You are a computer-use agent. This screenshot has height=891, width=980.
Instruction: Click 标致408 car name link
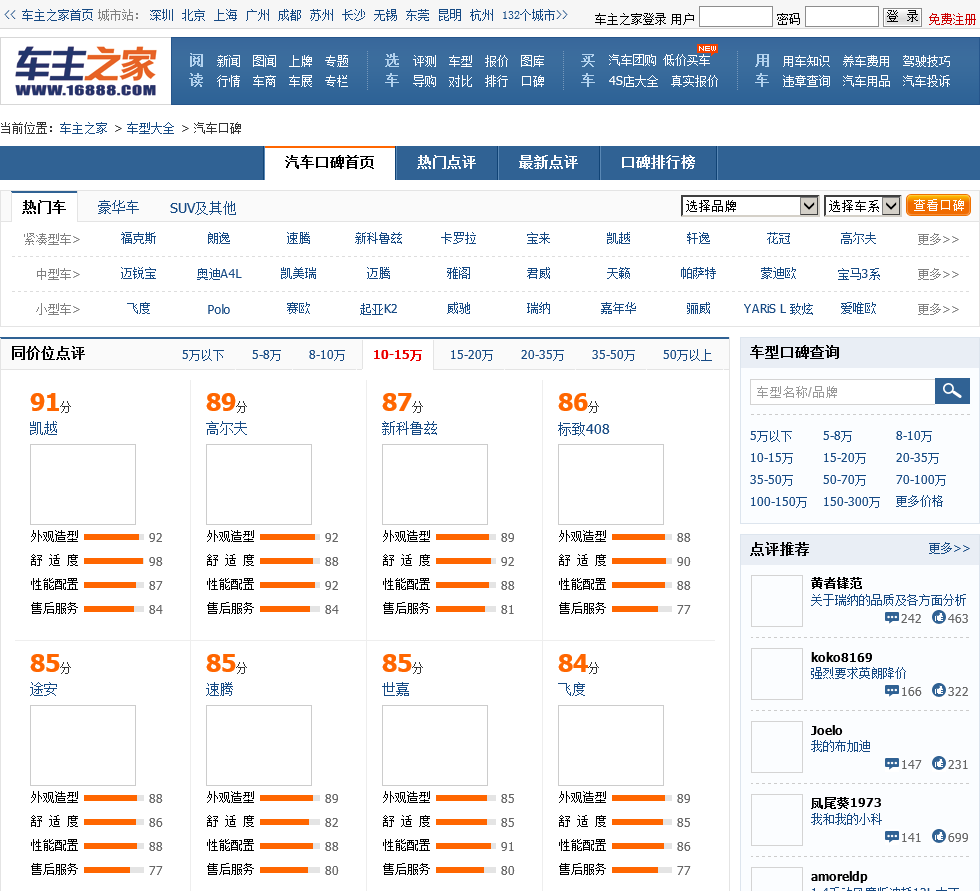point(583,429)
